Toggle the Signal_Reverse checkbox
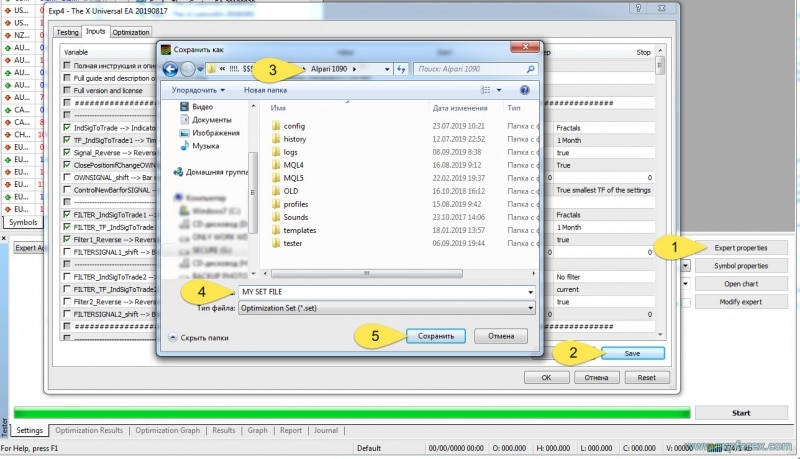This screenshot has height=459, width=800. pyautogui.click(x=66, y=153)
